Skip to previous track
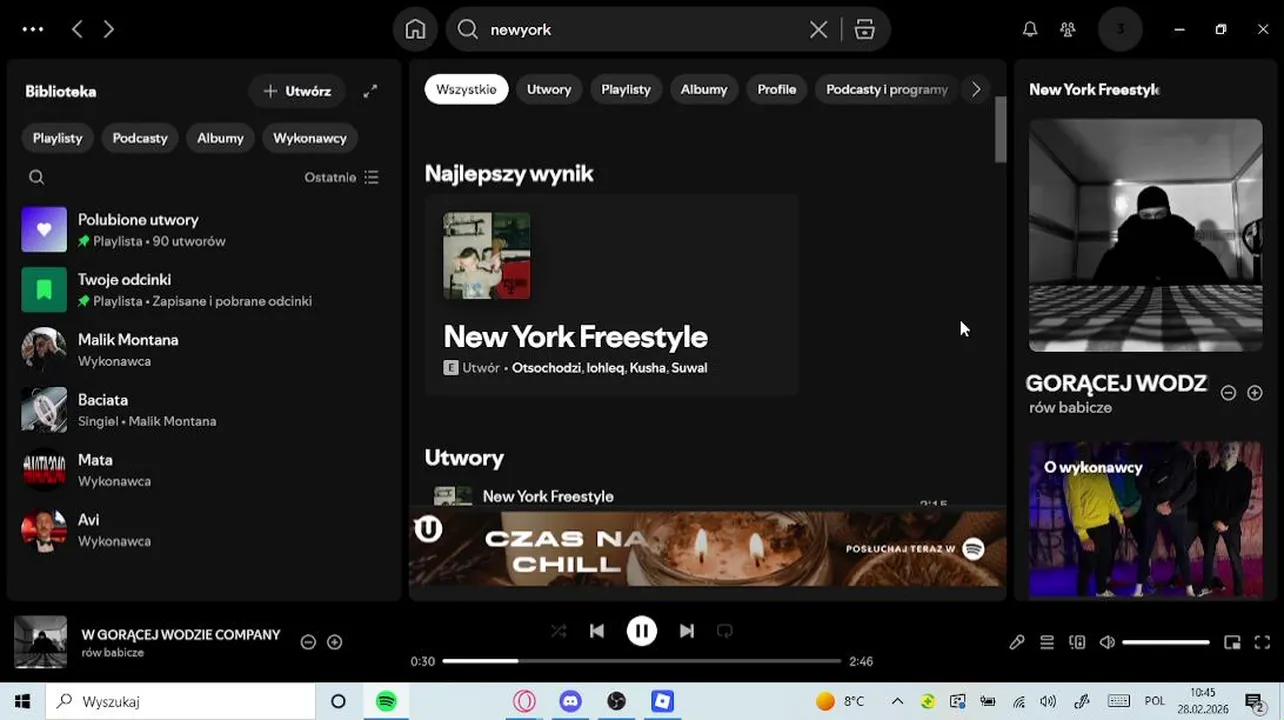1284x720 pixels. [x=597, y=631]
